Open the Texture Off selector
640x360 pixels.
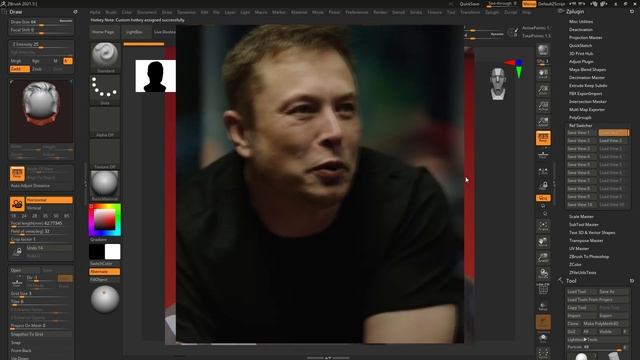[105, 153]
